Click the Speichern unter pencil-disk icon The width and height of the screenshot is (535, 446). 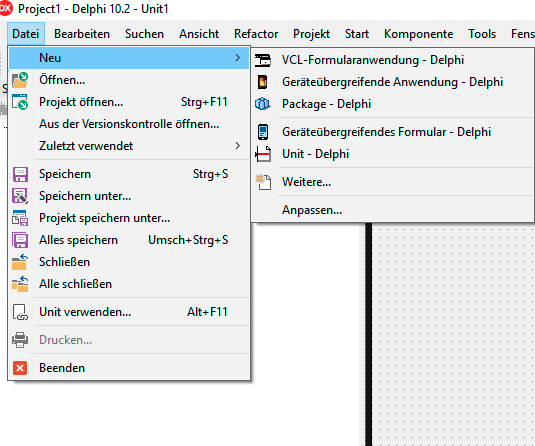(20, 196)
